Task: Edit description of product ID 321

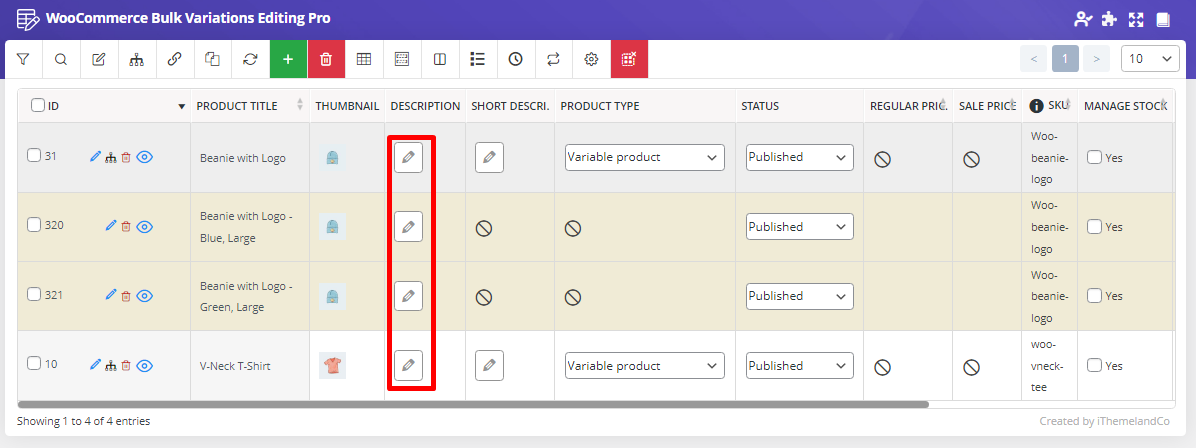Action: [x=408, y=295]
